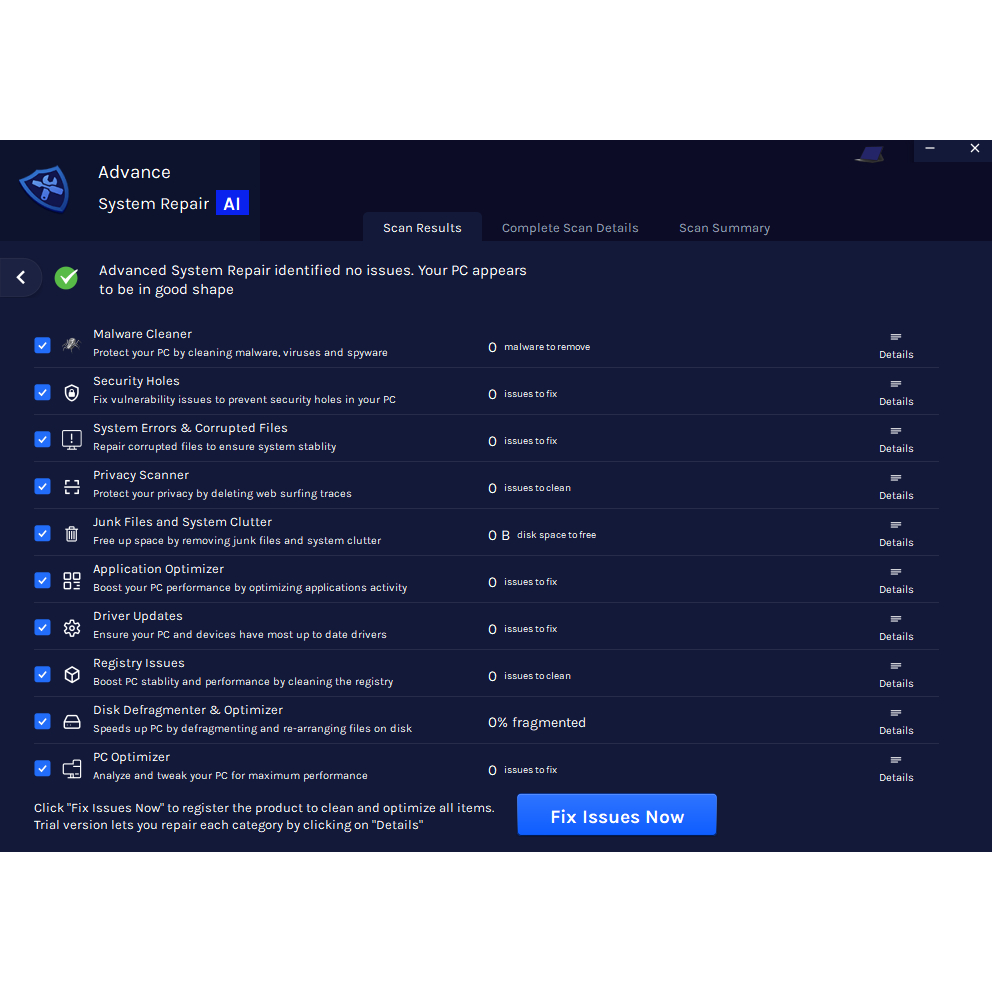Switch to the Complete Scan Details tab

[570, 228]
